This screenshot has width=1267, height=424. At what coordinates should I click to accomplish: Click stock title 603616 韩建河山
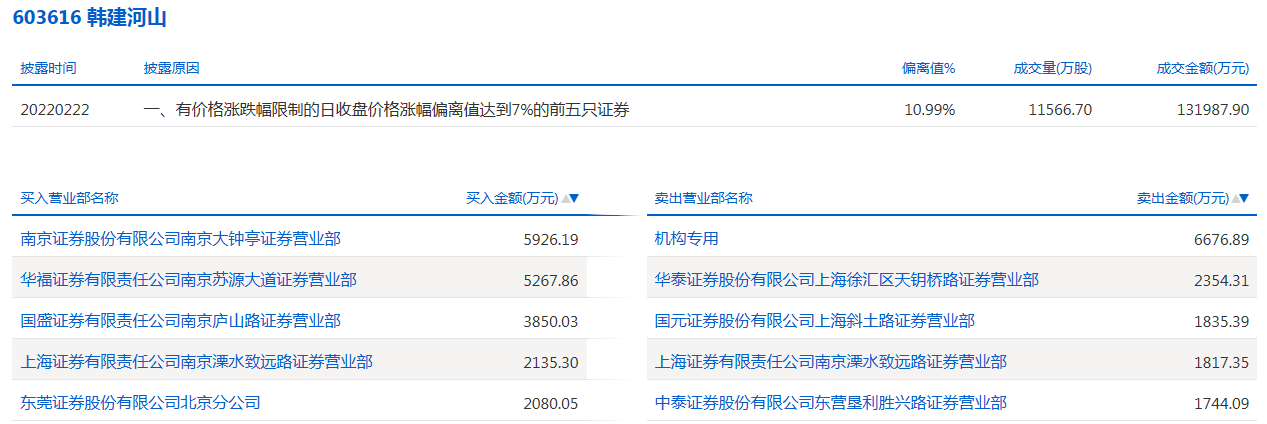coord(90,17)
